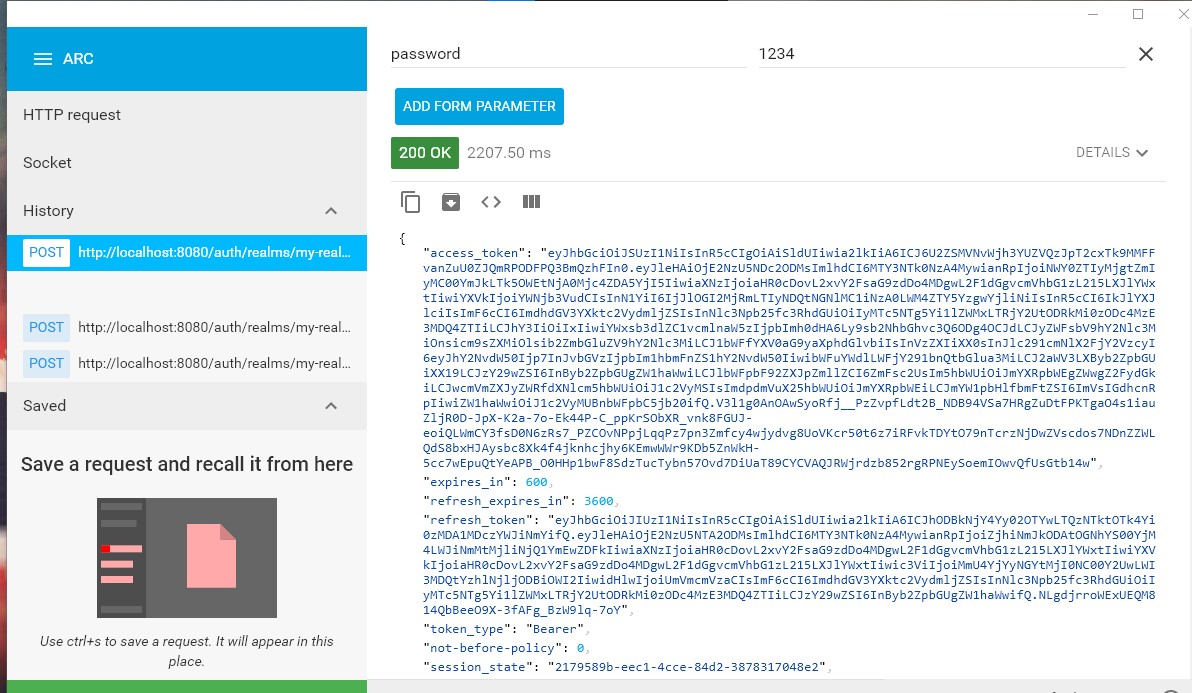The width and height of the screenshot is (1192, 693).
Task: Open the Socket section
Action: click(47, 162)
